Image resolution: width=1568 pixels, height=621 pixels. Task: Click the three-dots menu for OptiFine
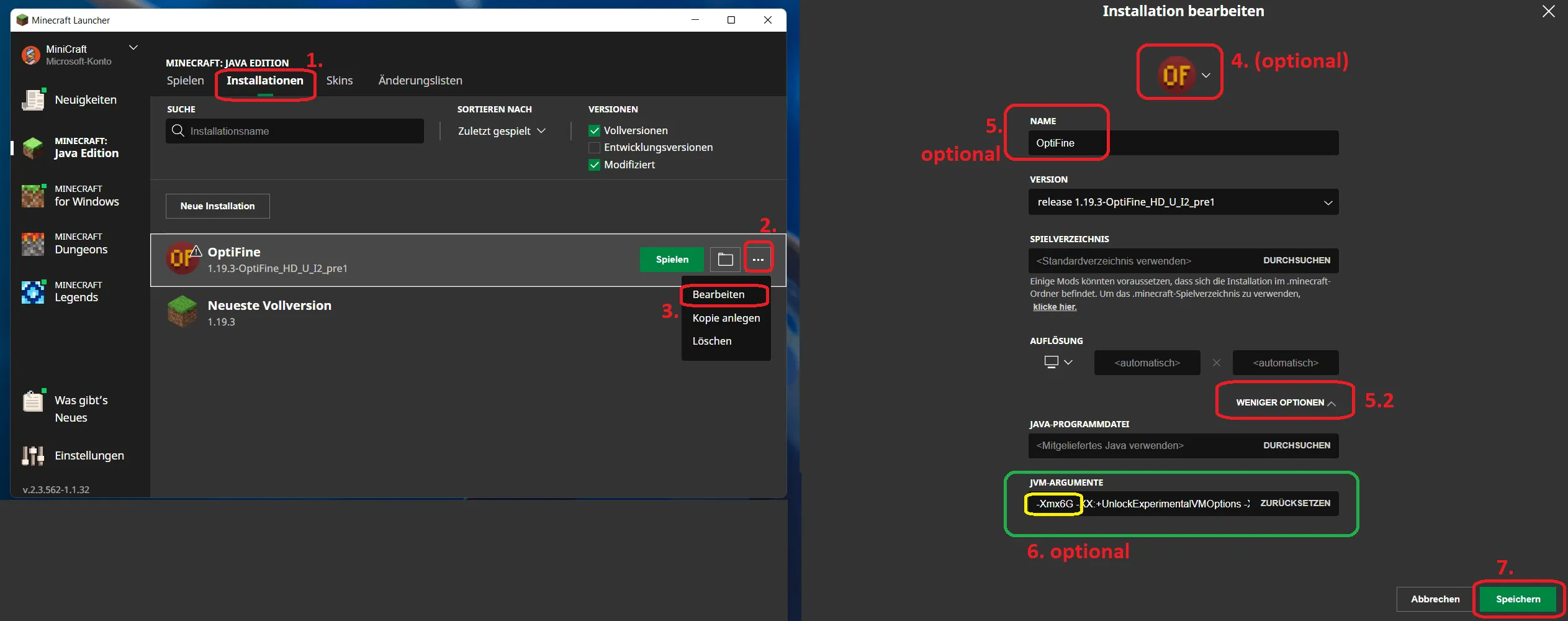click(758, 260)
